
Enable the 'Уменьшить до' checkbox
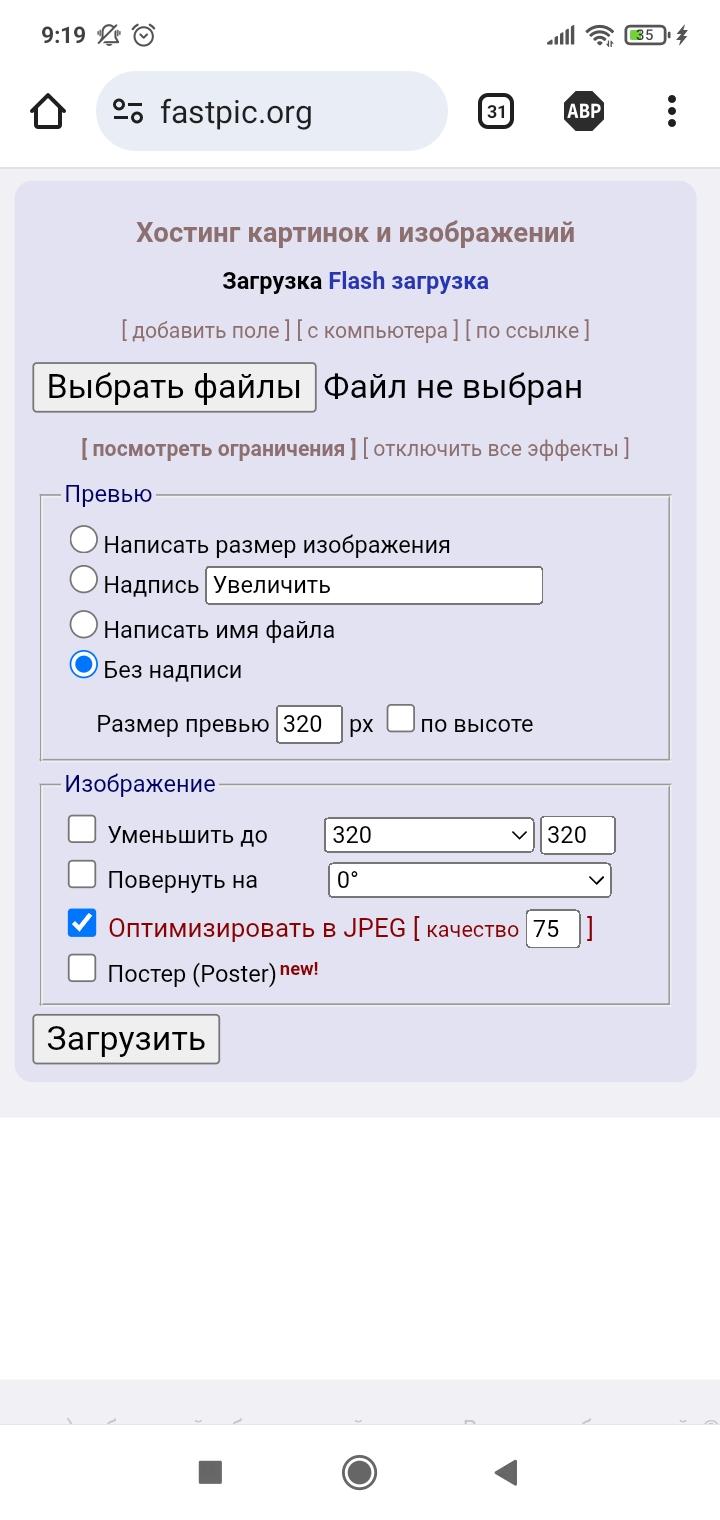[82, 830]
